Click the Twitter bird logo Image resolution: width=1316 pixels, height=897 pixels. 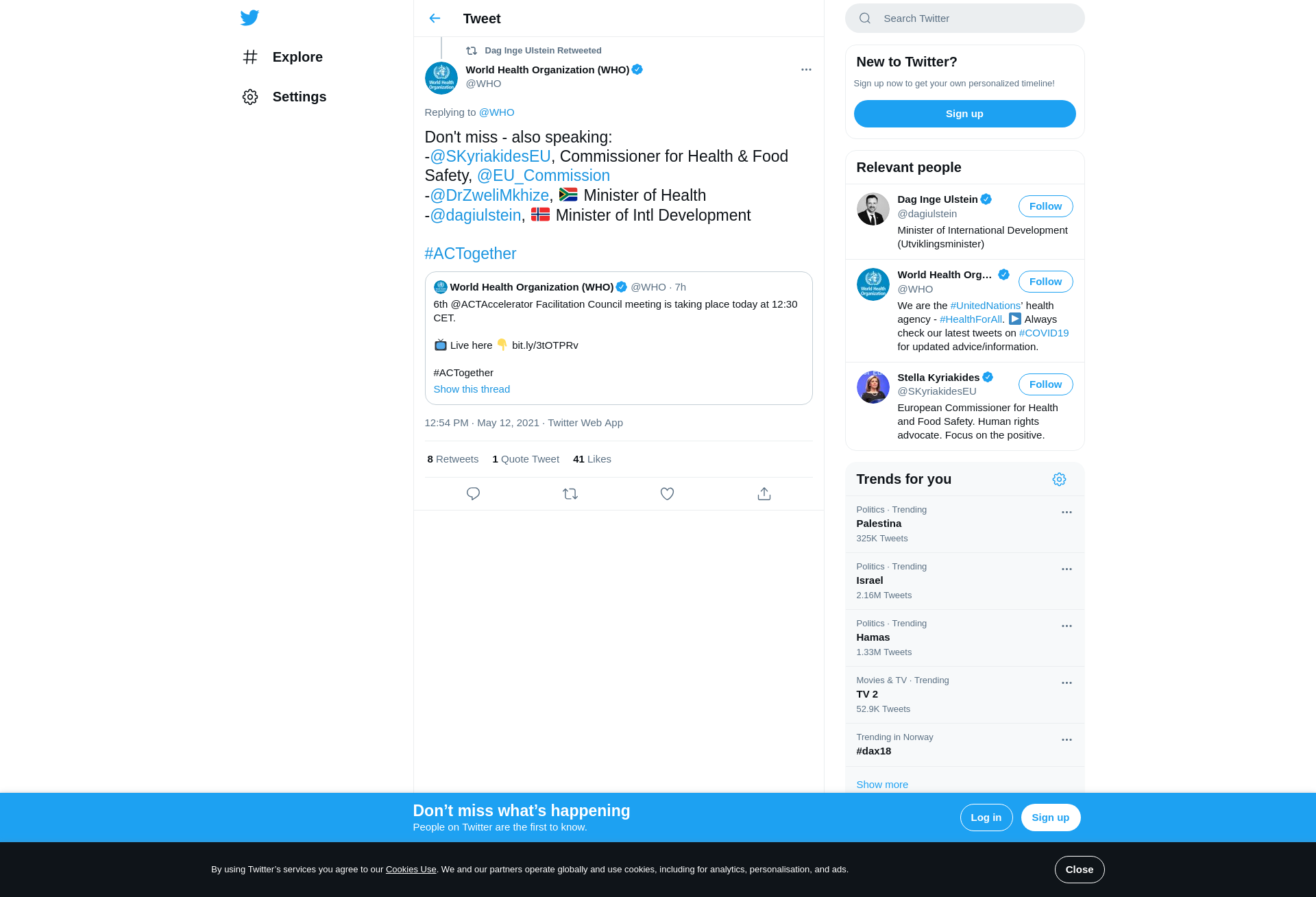point(249,18)
